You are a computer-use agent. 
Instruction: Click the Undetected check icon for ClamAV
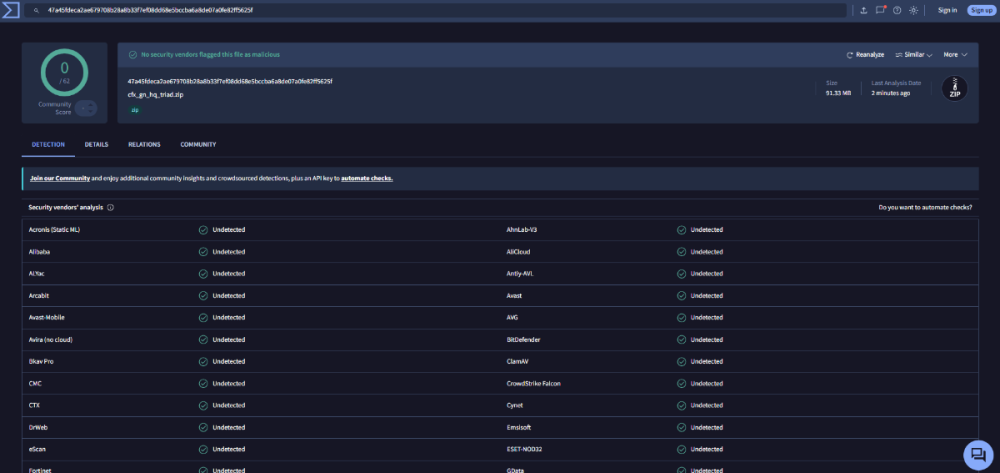(x=682, y=361)
